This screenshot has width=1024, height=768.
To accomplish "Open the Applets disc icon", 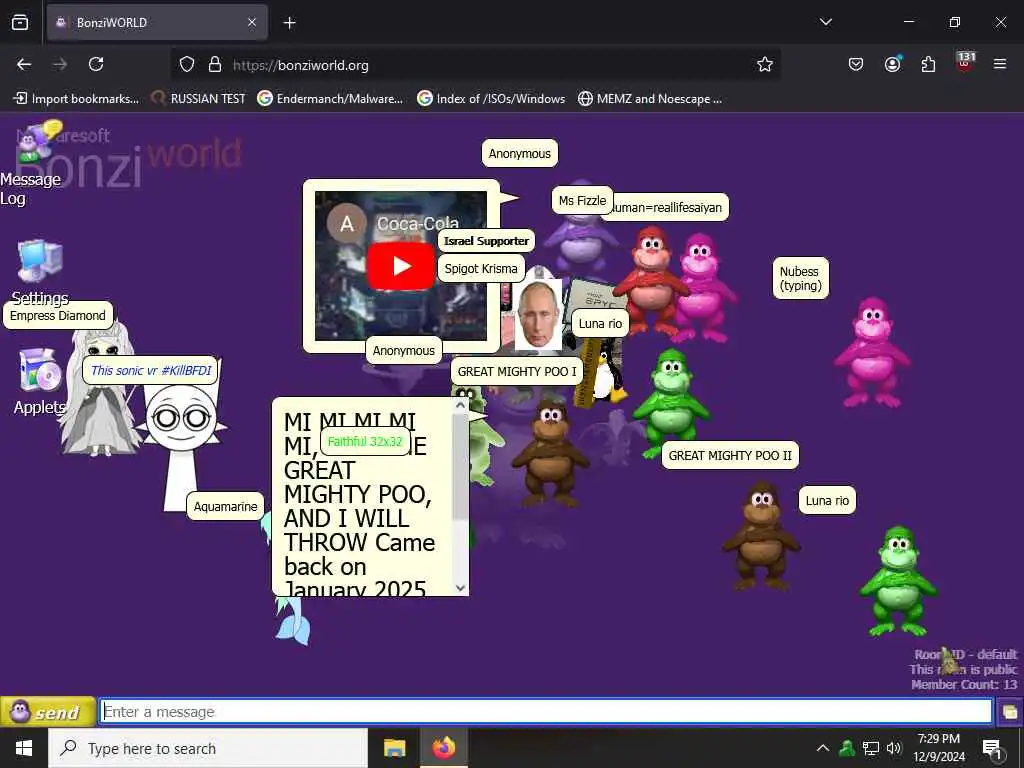I will click(x=40, y=370).
